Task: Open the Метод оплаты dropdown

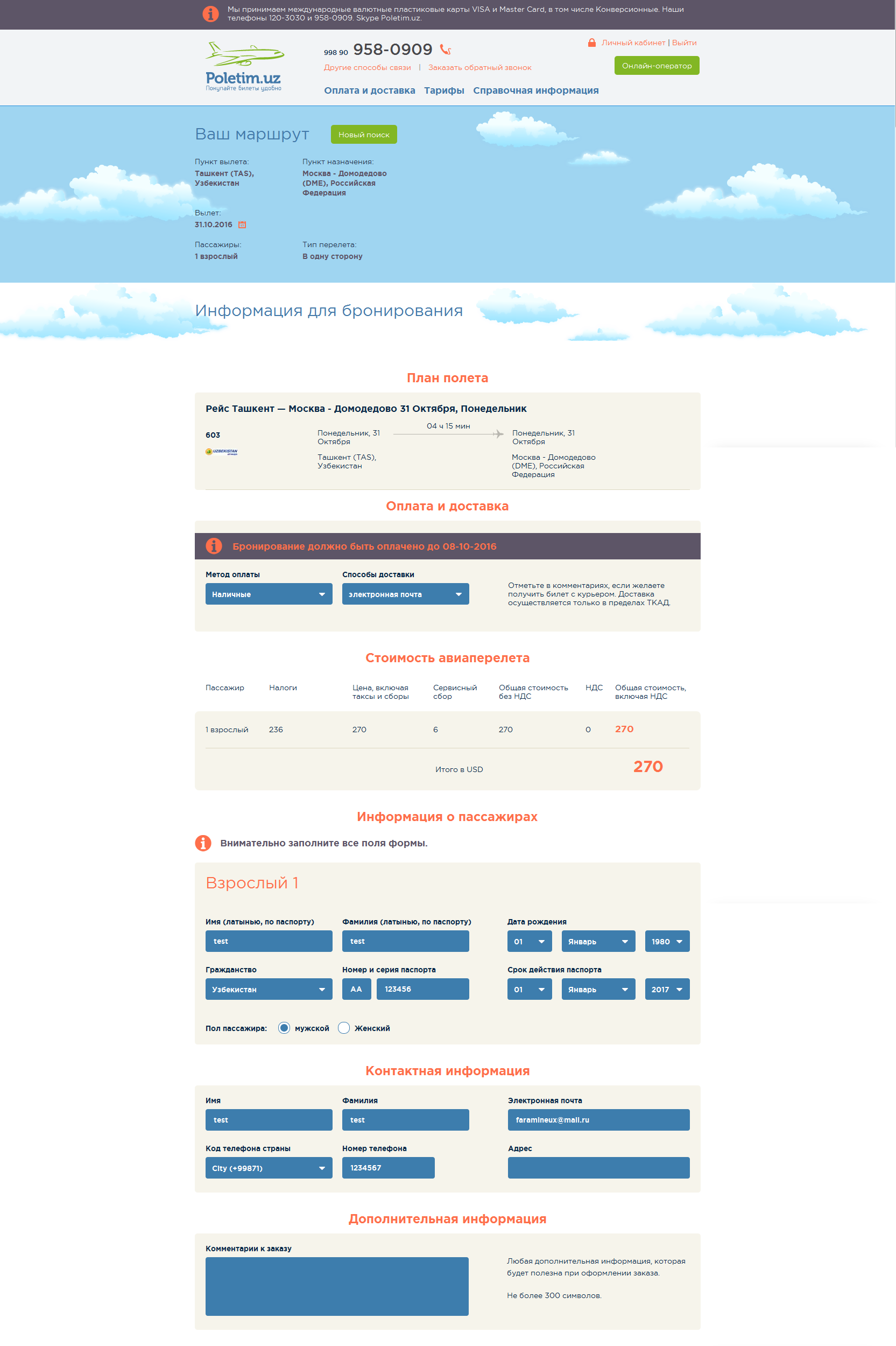Action: pyautogui.click(x=269, y=594)
